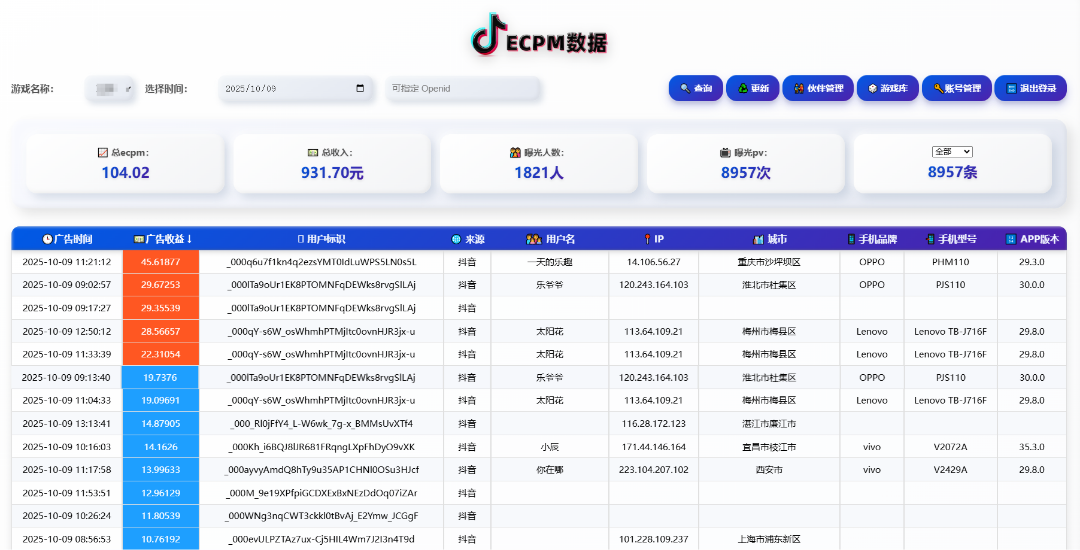Click the 查询 search button

pos(695,89)
